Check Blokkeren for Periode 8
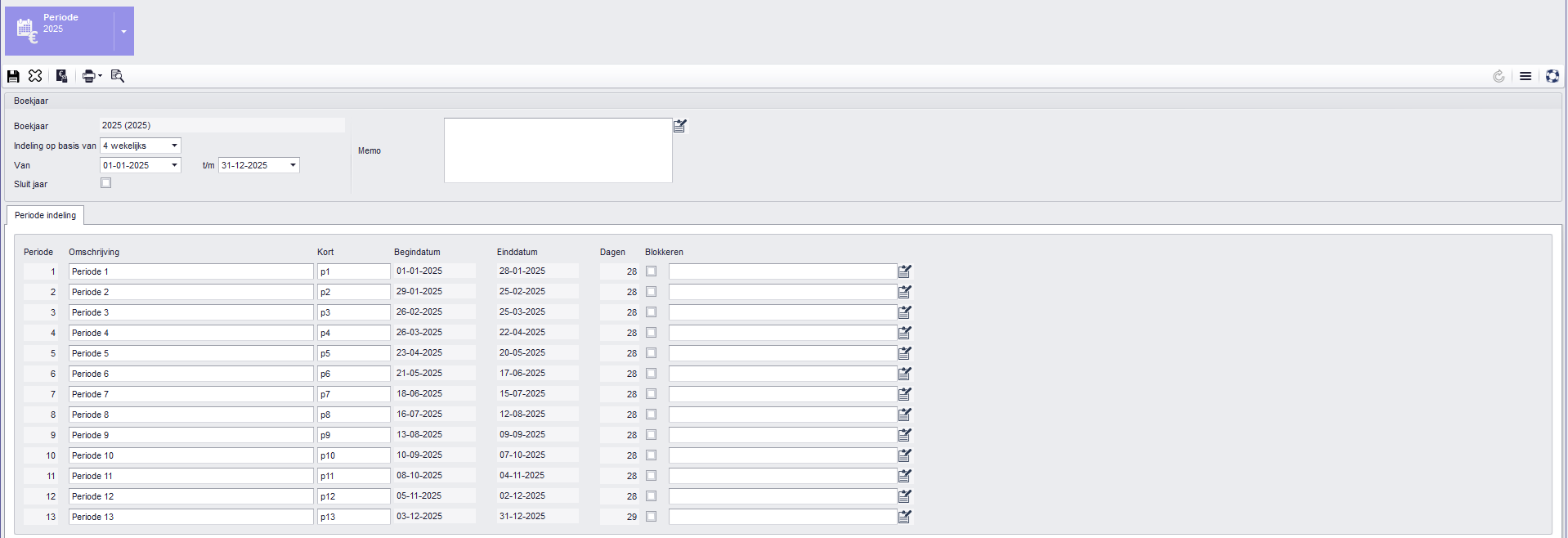 (651, 415)
